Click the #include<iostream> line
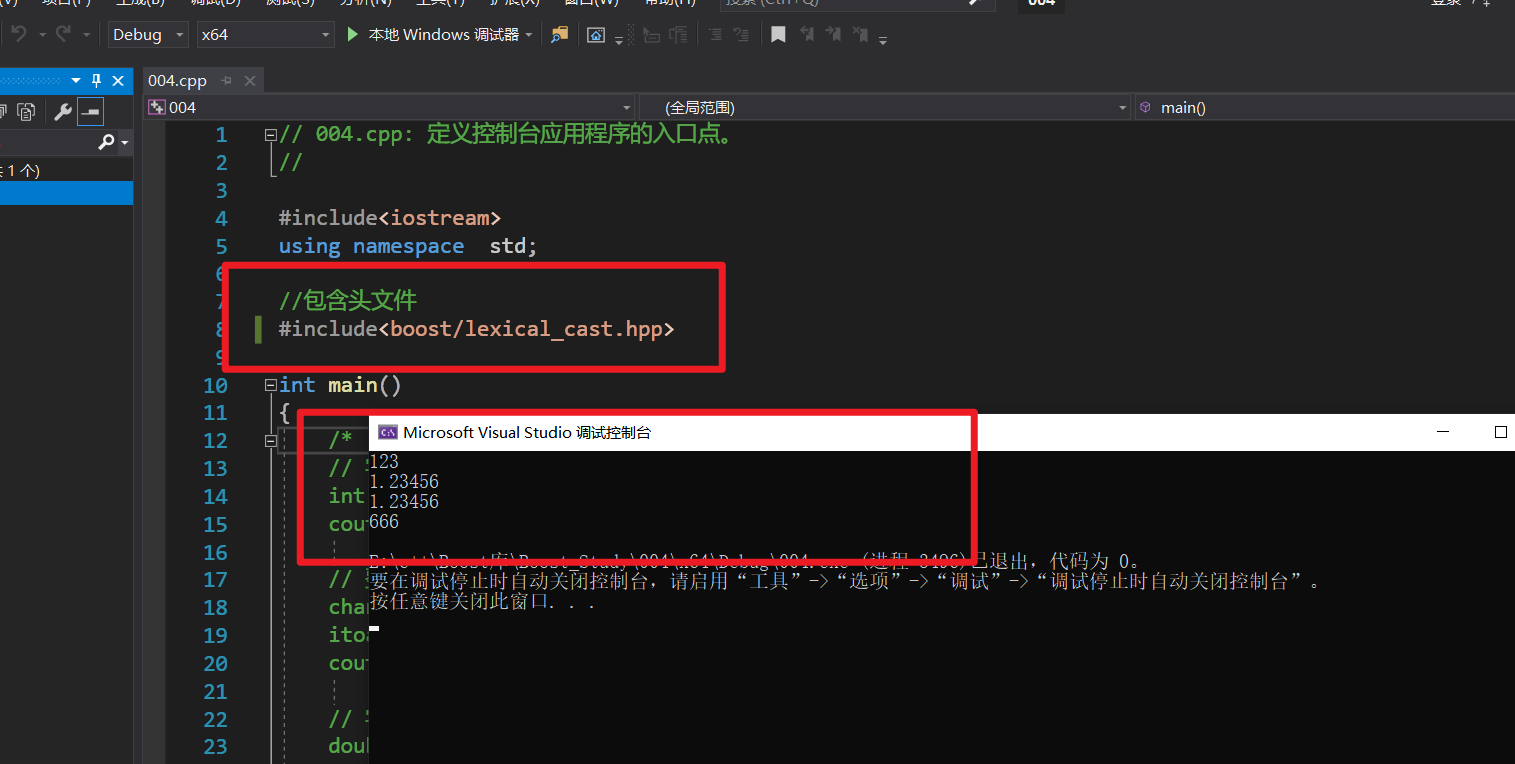 (x=390, y=218)
